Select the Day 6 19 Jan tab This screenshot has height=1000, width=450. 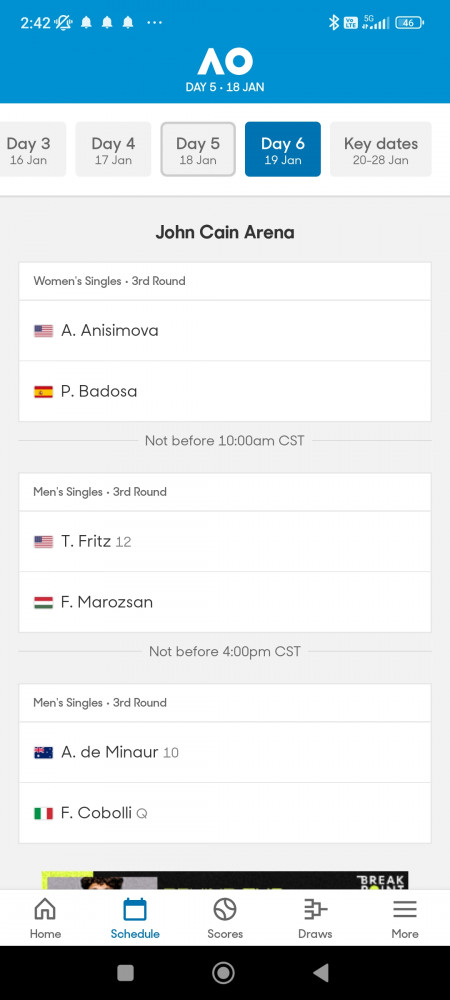pos(283,149)
